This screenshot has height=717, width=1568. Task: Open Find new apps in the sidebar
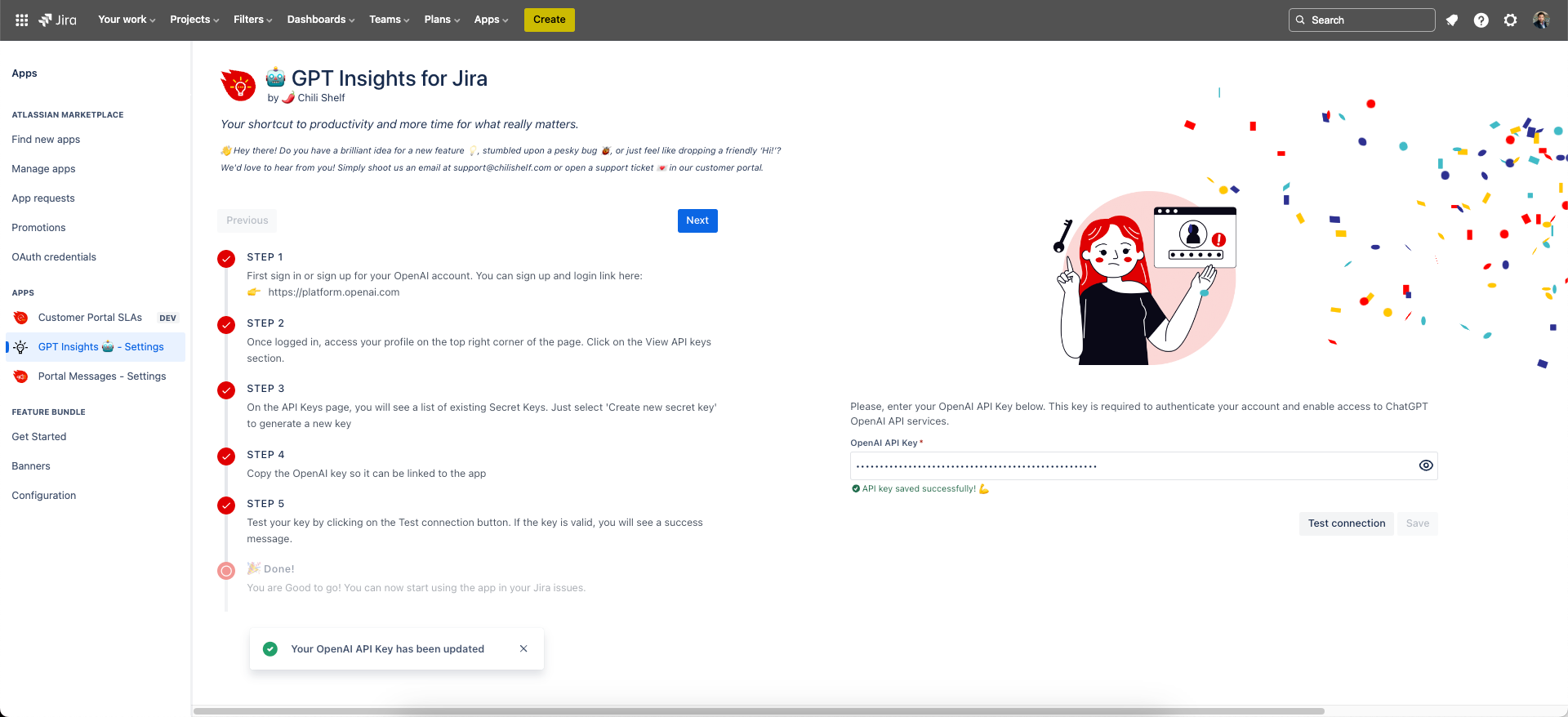[x=46, y=140]
